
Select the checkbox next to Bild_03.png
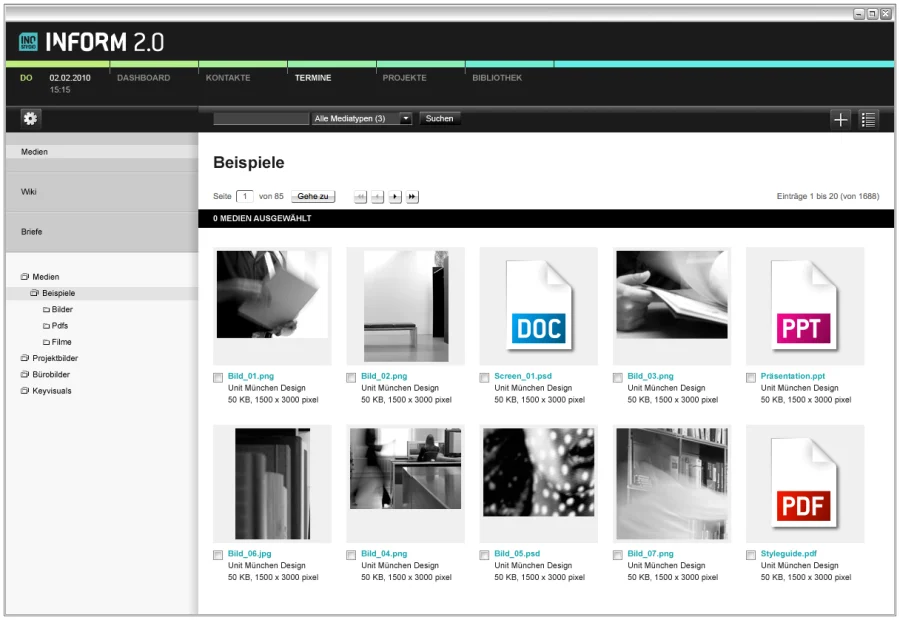[618, 378]
